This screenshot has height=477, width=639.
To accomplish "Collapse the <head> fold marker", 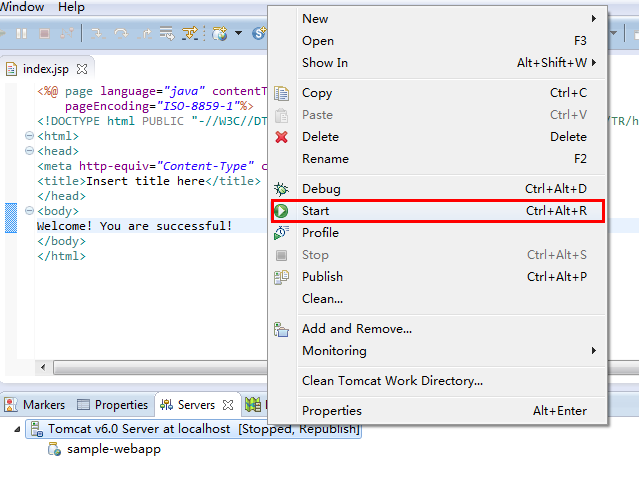I will (29, 151).
